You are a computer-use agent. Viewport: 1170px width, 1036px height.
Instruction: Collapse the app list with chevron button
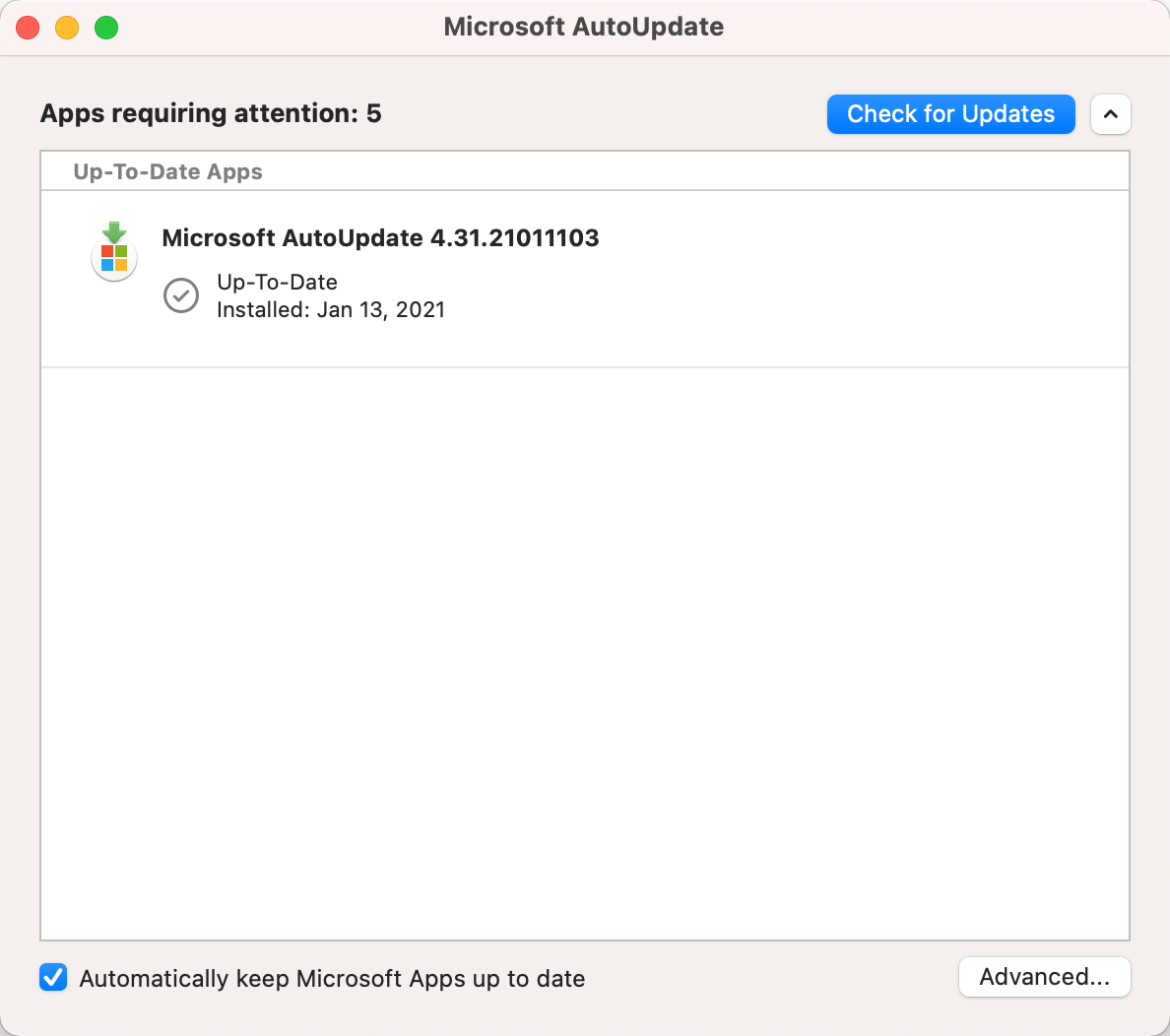pos(1110,114)
